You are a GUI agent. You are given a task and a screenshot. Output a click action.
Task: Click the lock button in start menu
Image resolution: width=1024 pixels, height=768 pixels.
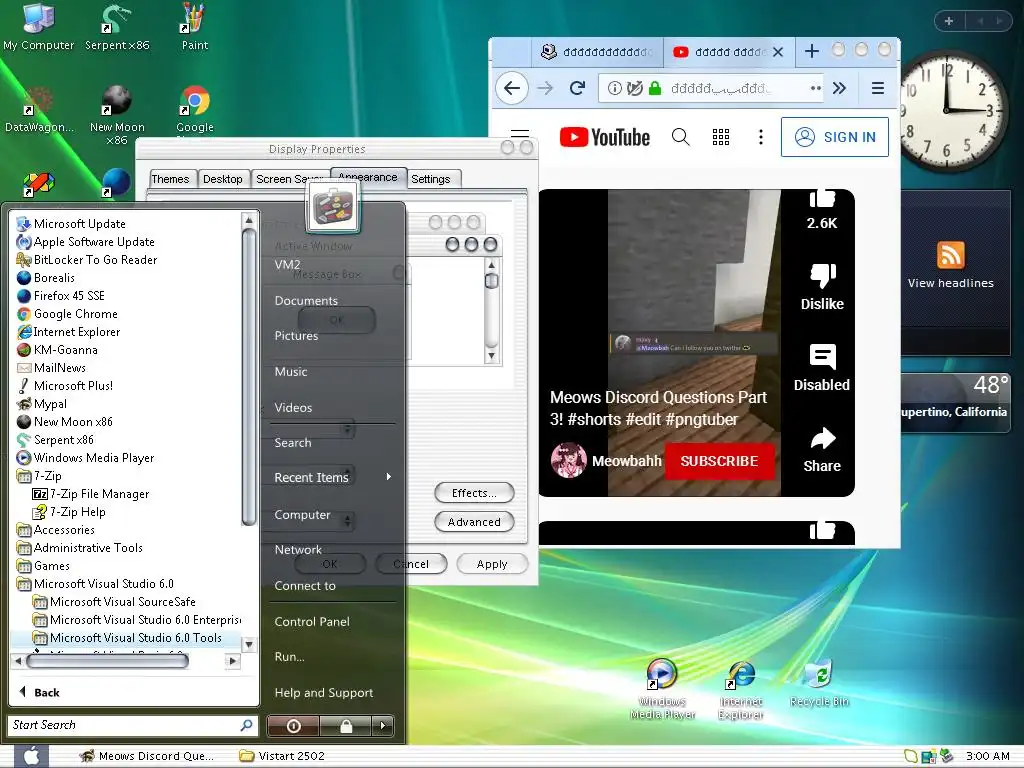point(346,726)
